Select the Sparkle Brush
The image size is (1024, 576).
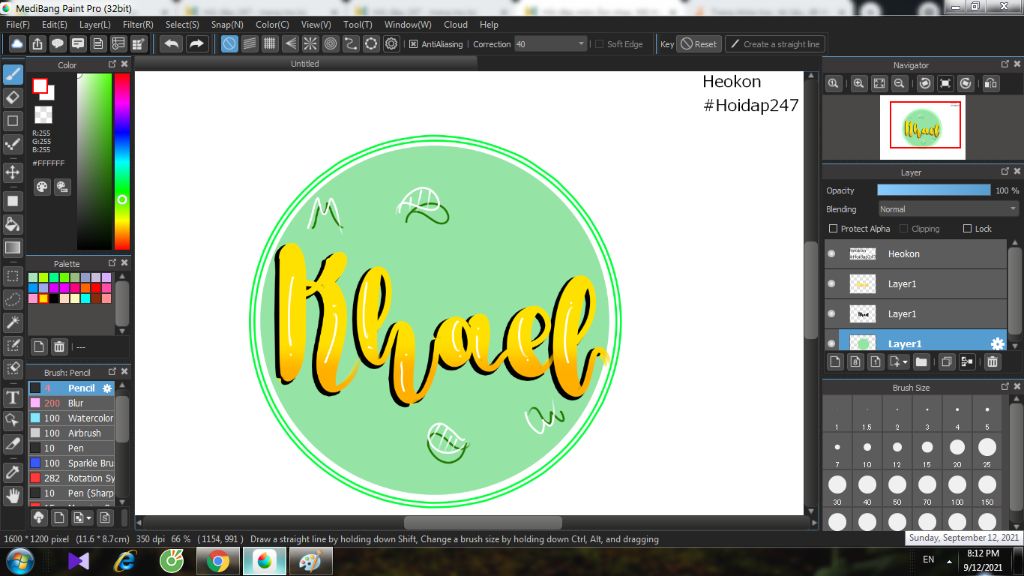[72, 463]
